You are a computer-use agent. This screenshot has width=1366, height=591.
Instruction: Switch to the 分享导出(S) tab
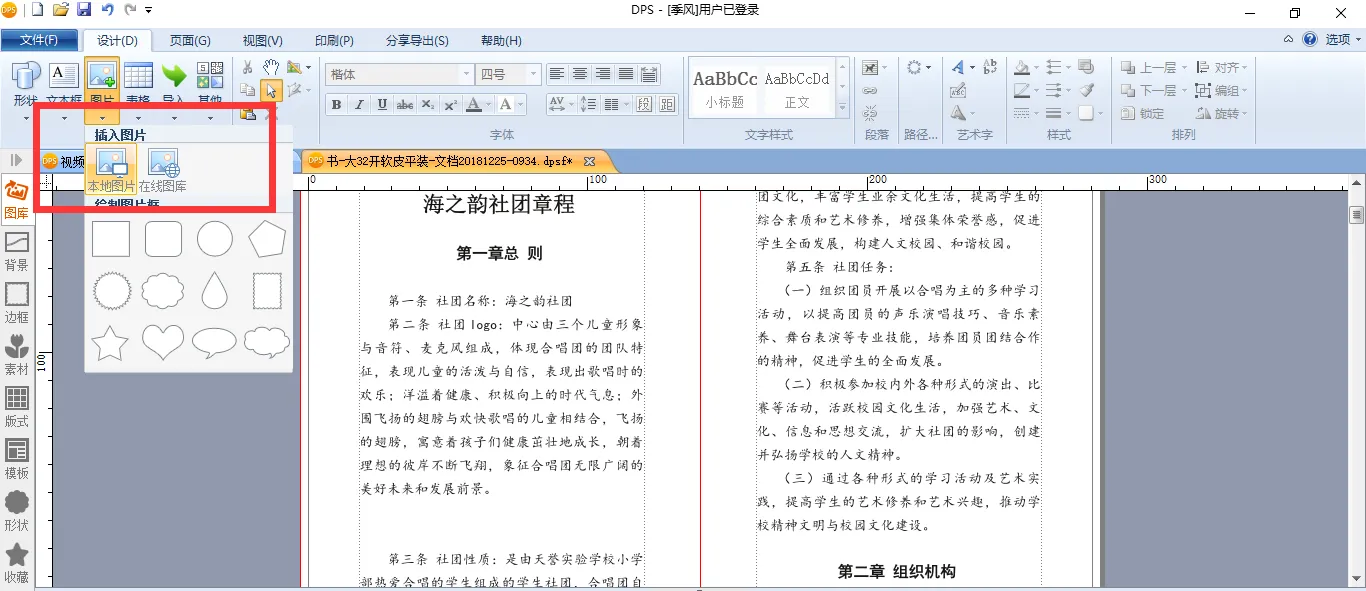[417, 41]
